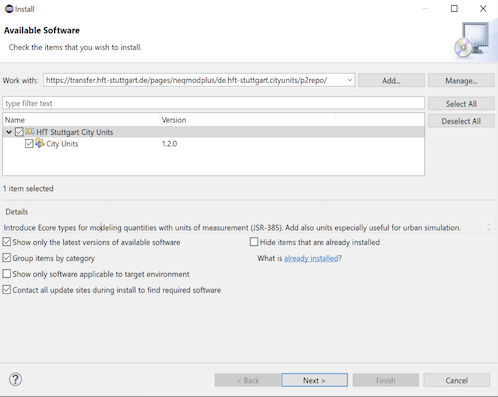Uncheck the City Units feature checkbox

(29, 144)
